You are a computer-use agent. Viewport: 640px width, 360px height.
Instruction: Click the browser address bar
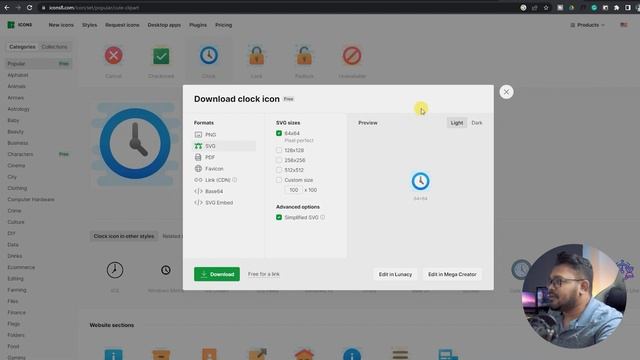278,7
